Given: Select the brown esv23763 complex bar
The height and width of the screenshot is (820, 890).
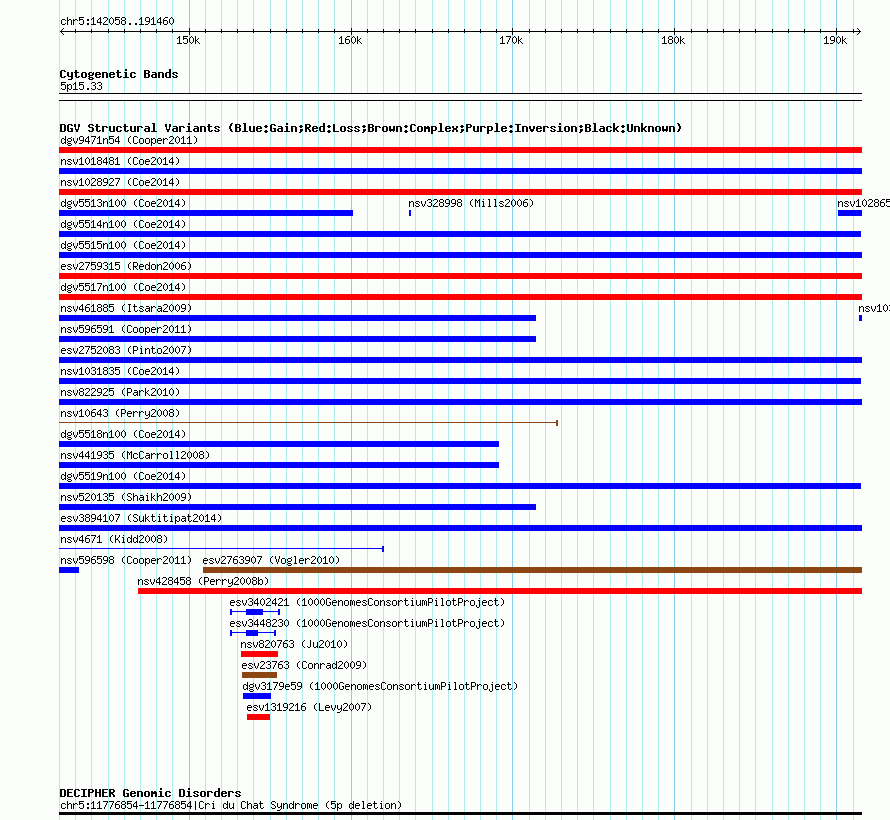Looking at the screenshot, I should click(259, 675).
